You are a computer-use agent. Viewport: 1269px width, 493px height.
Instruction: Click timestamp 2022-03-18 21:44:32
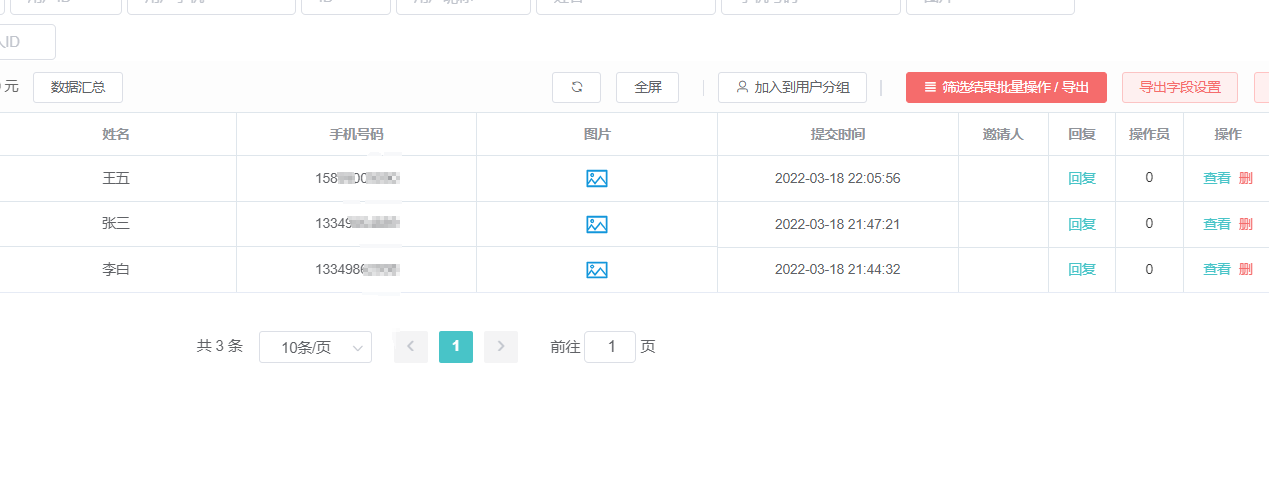pos(838,269)
